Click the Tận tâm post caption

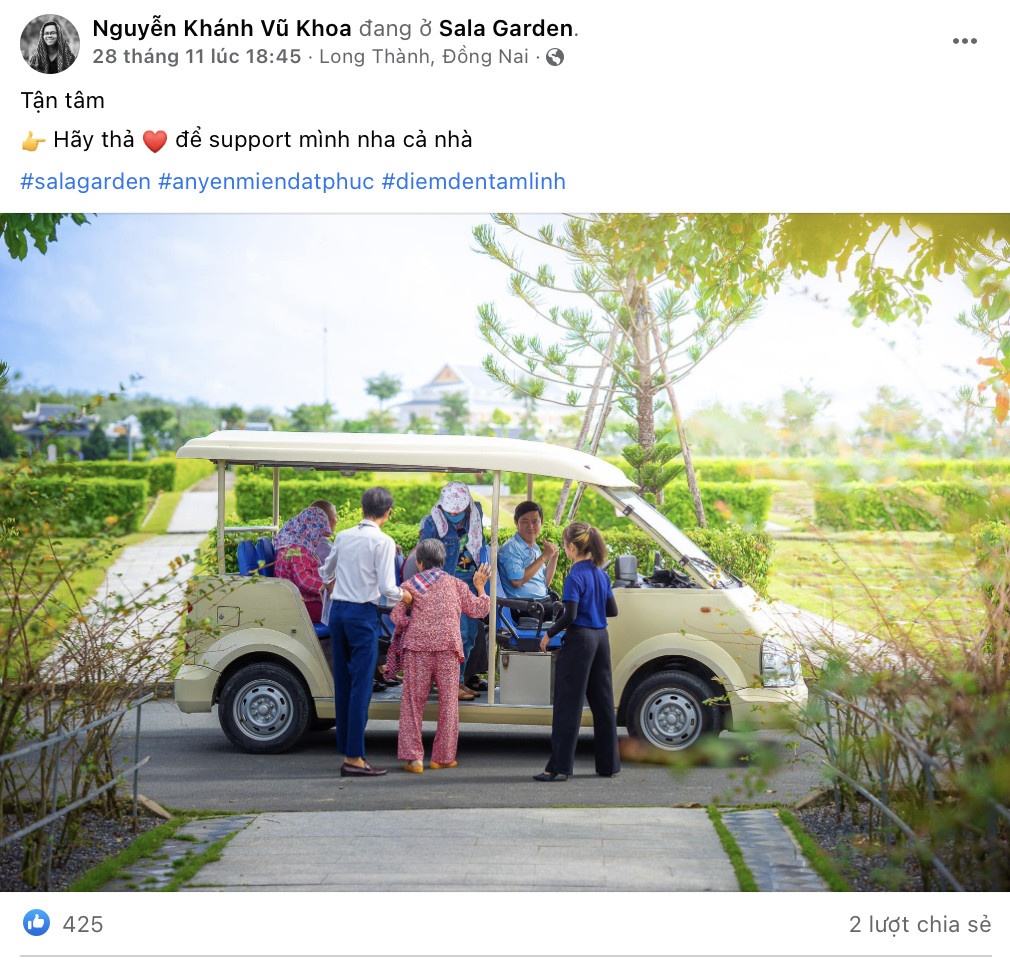62,100
